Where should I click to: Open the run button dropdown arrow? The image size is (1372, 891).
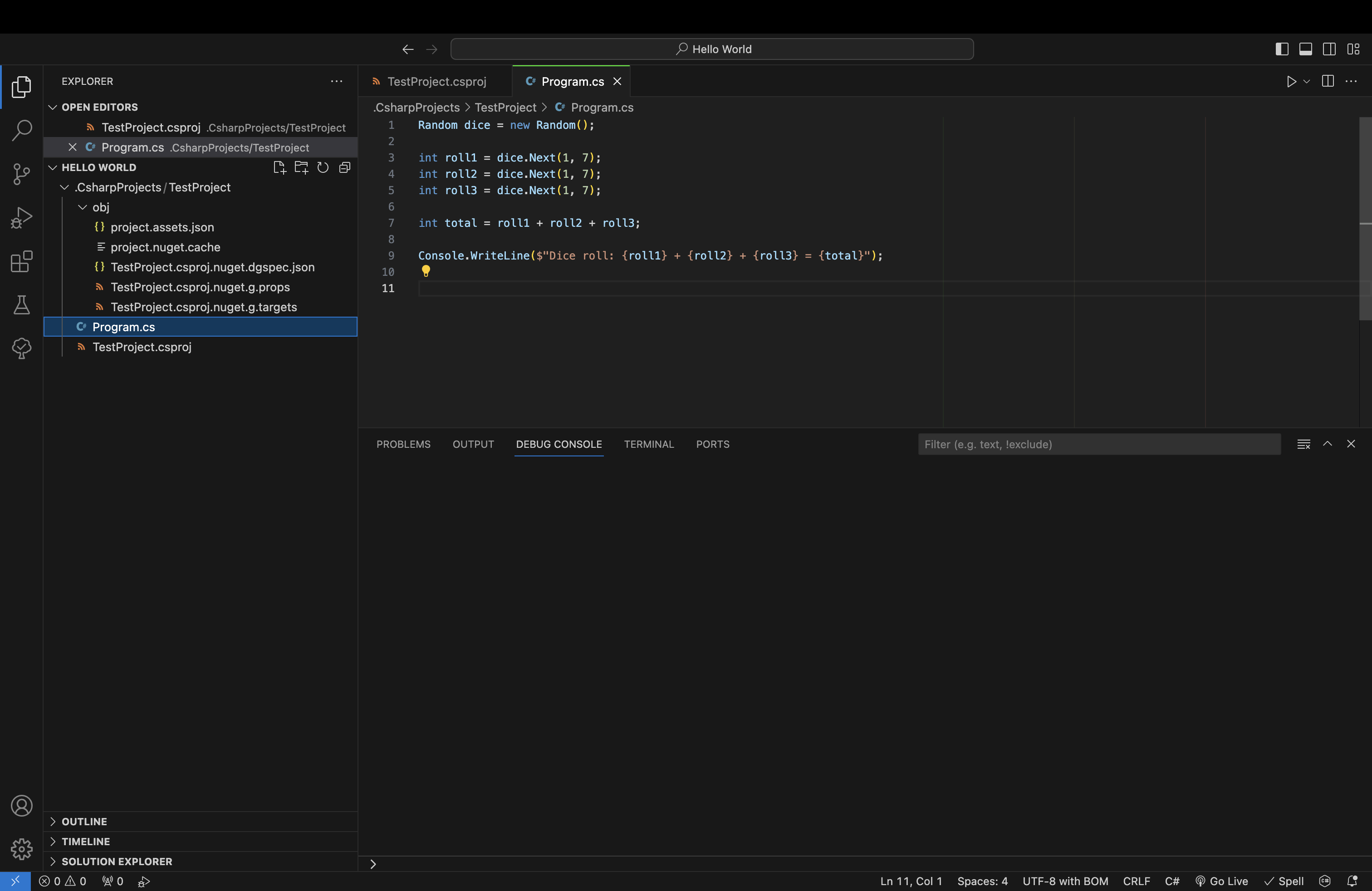pos(1306,81)
